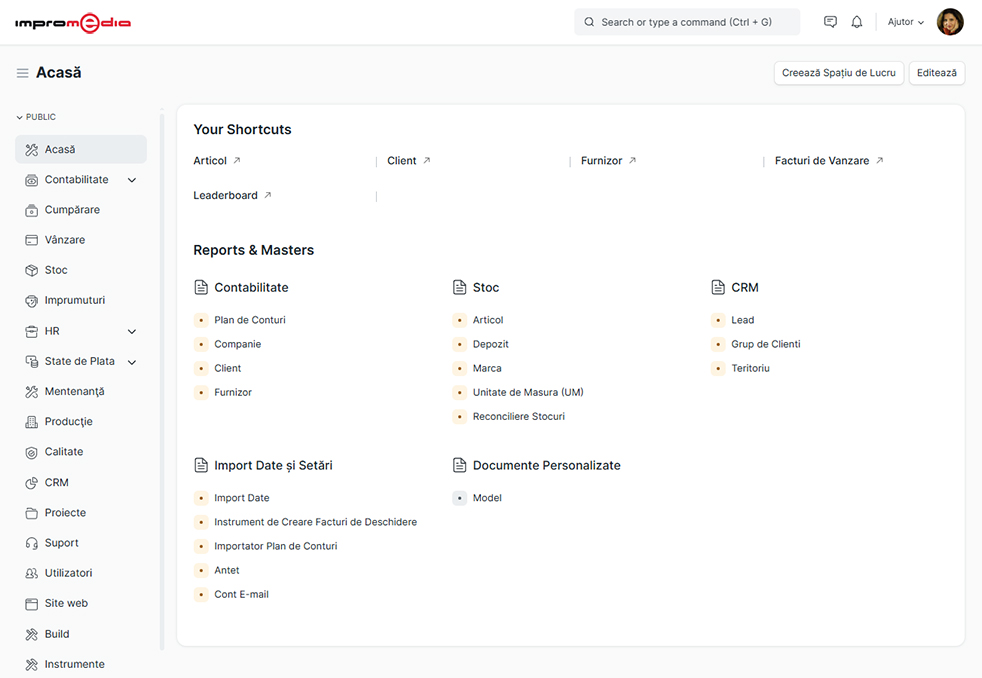The width and height of the screenshot is (982, 678).
Task: Select the Stoc icon in the sidebar
Action: click(30, 270)
